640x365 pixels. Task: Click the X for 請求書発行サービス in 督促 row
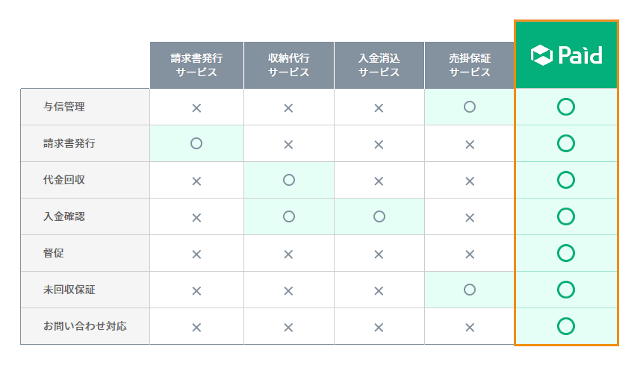(196, 254)
